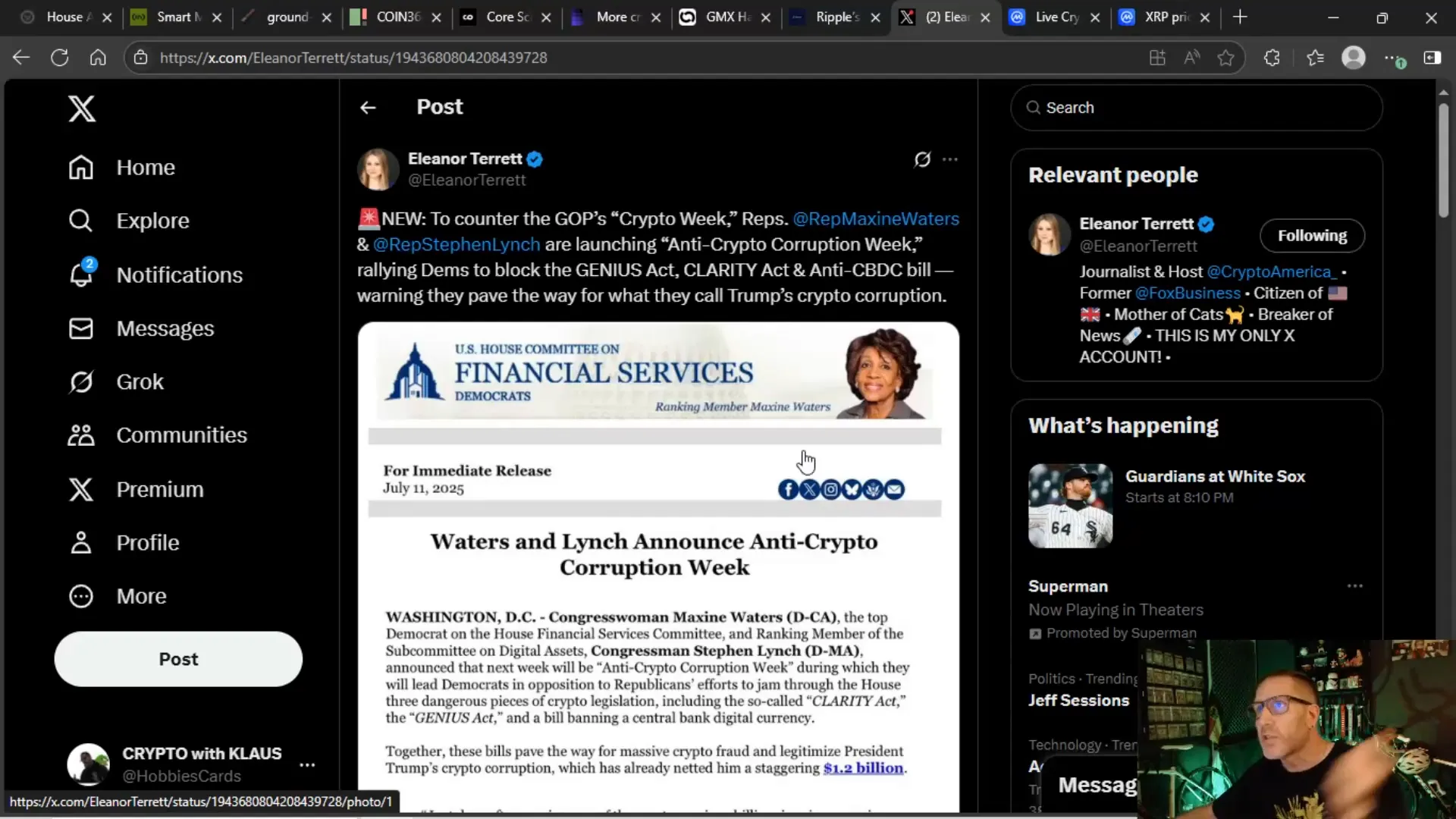
Task: View site information lock icon
Action: click(x=140, y=58)
